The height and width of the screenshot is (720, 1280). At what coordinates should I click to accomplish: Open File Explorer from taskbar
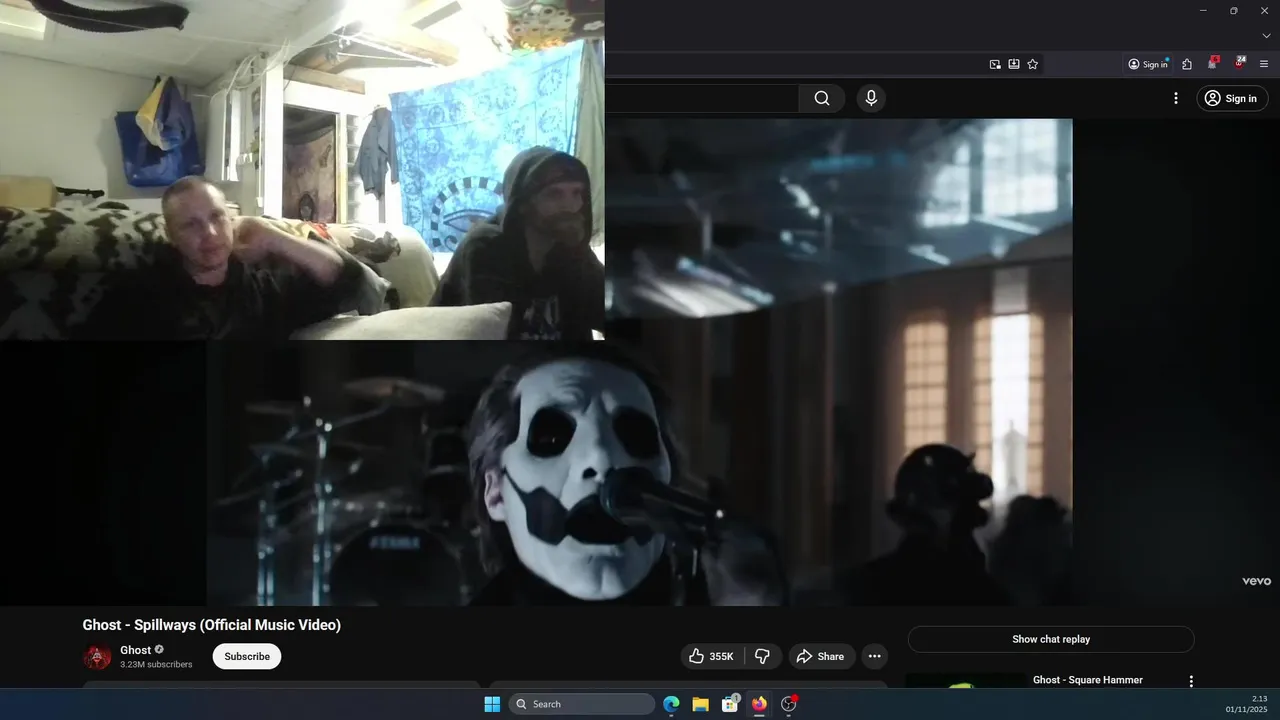click(701, 704)
